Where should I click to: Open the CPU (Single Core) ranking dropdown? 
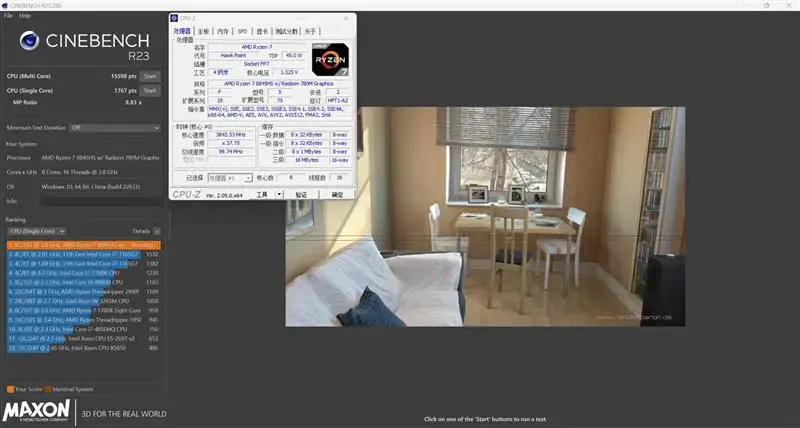tap(36, 231)
